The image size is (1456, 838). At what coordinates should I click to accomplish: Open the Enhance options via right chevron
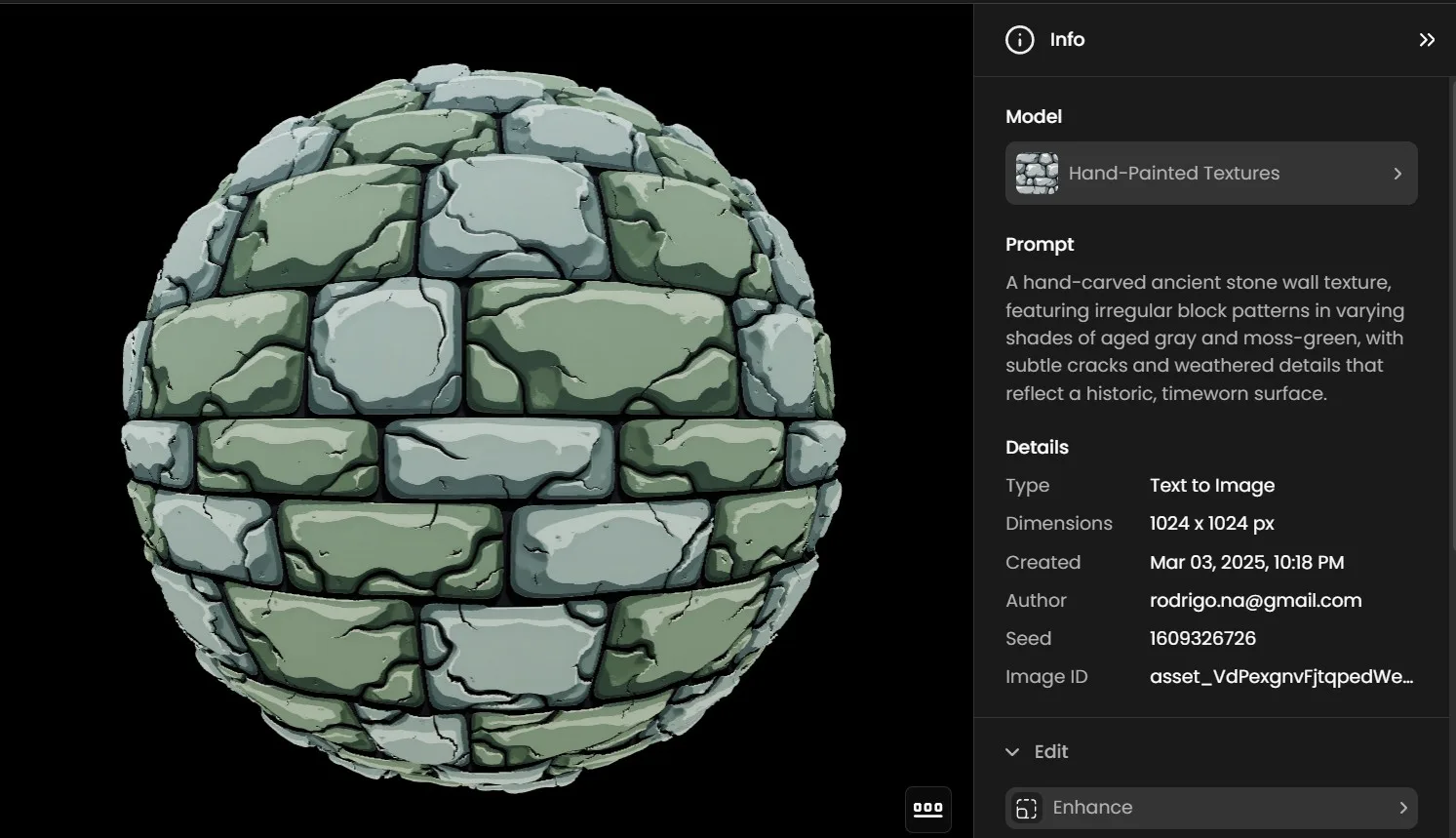1401,807
